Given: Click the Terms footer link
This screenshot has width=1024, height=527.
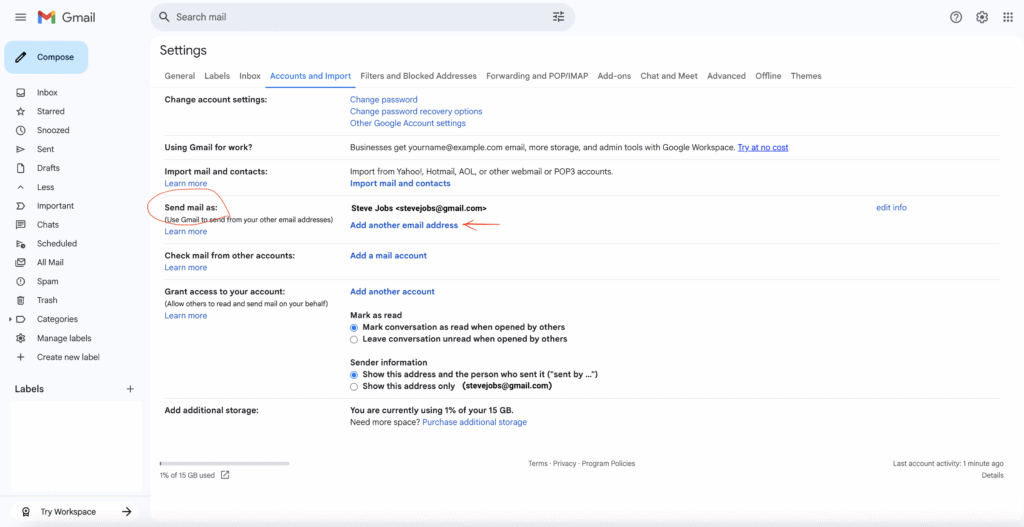Looking at the screenshot, I should tap(537, 464).
